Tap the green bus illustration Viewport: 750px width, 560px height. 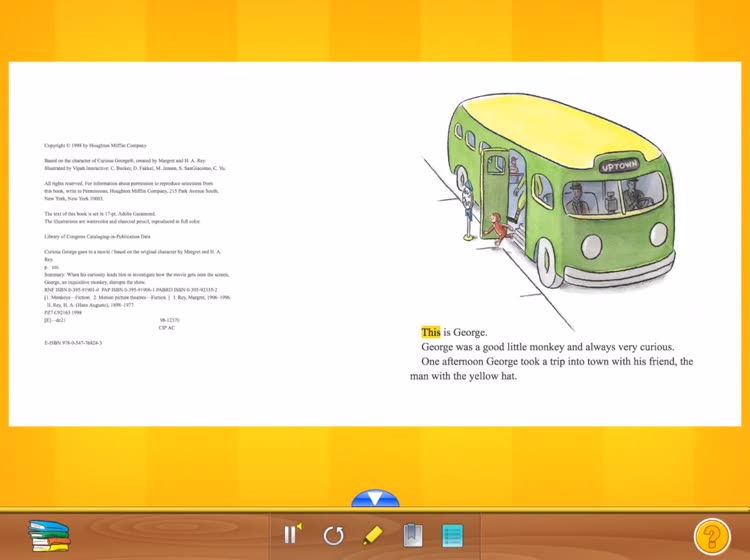point(562,190)
